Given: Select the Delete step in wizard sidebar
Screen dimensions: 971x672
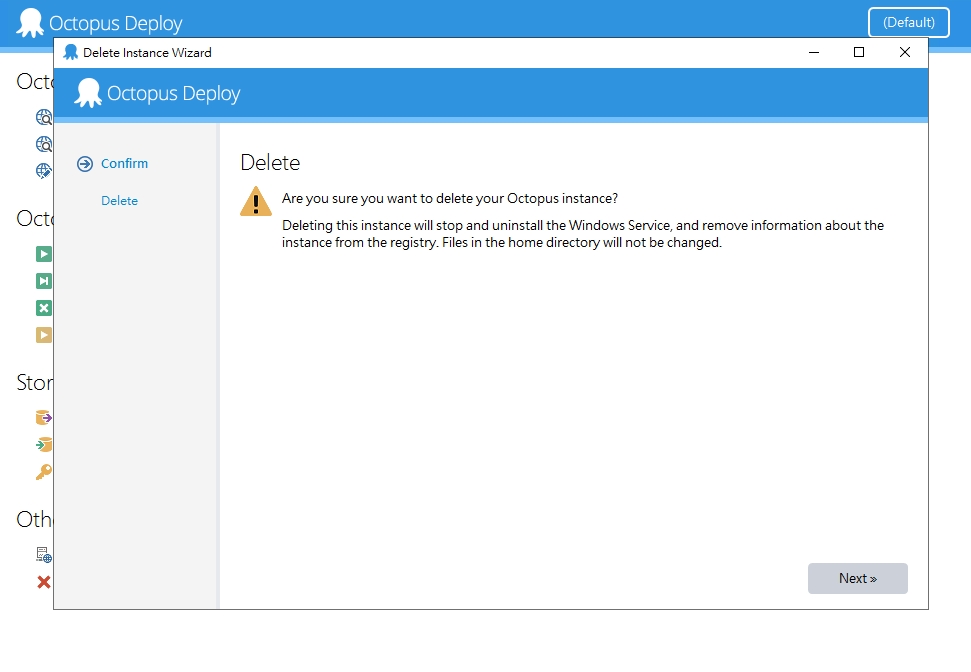Looking at the screenshot, I should pos(120,201).
